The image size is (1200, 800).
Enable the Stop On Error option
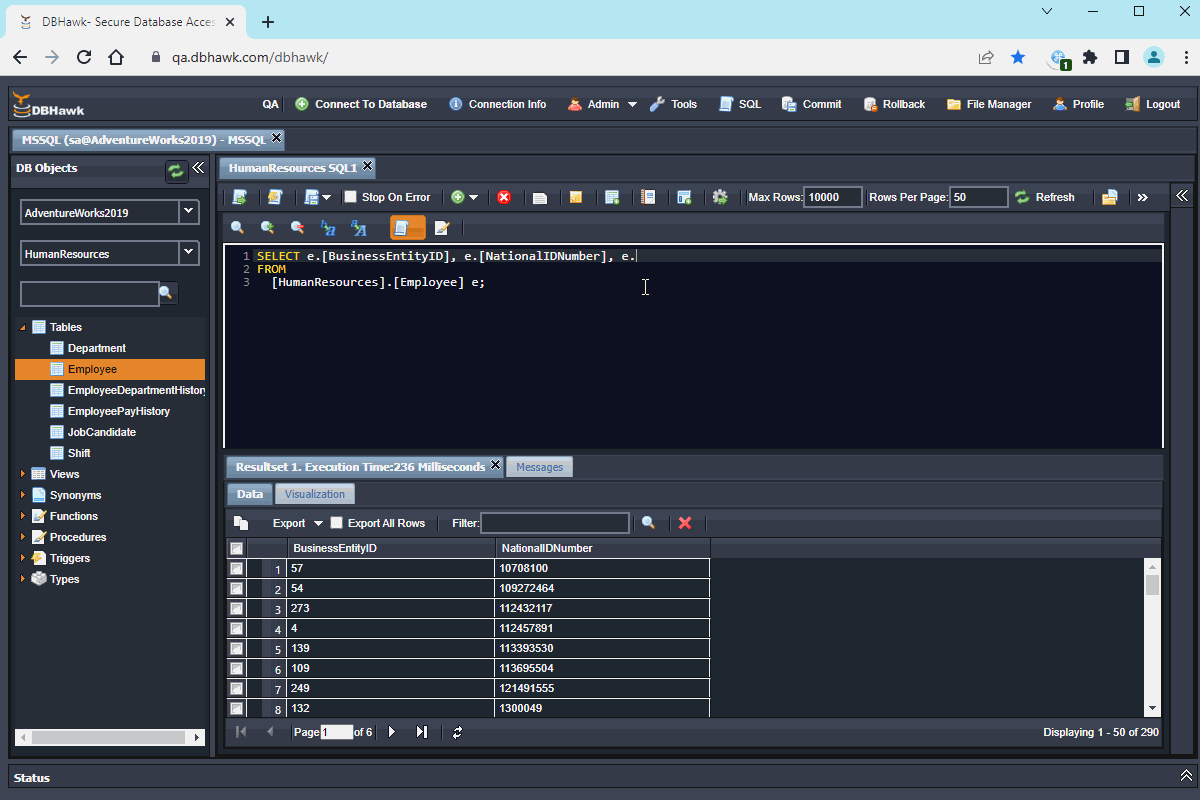[x=348, y=196]
